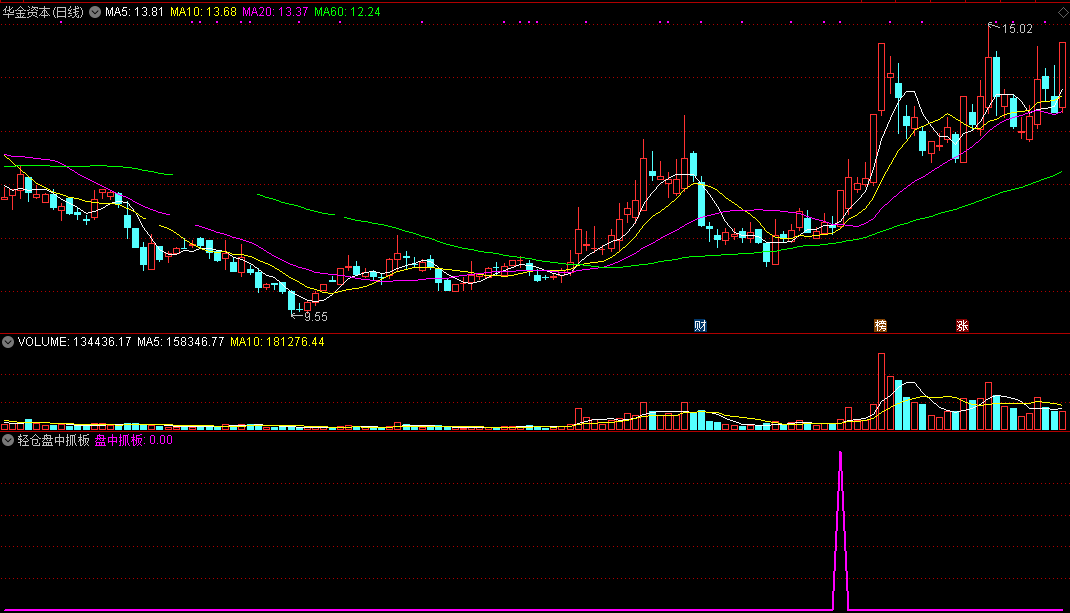
Task: Open the dropdown beside 华金资本(日线) title
Action: 95,12
